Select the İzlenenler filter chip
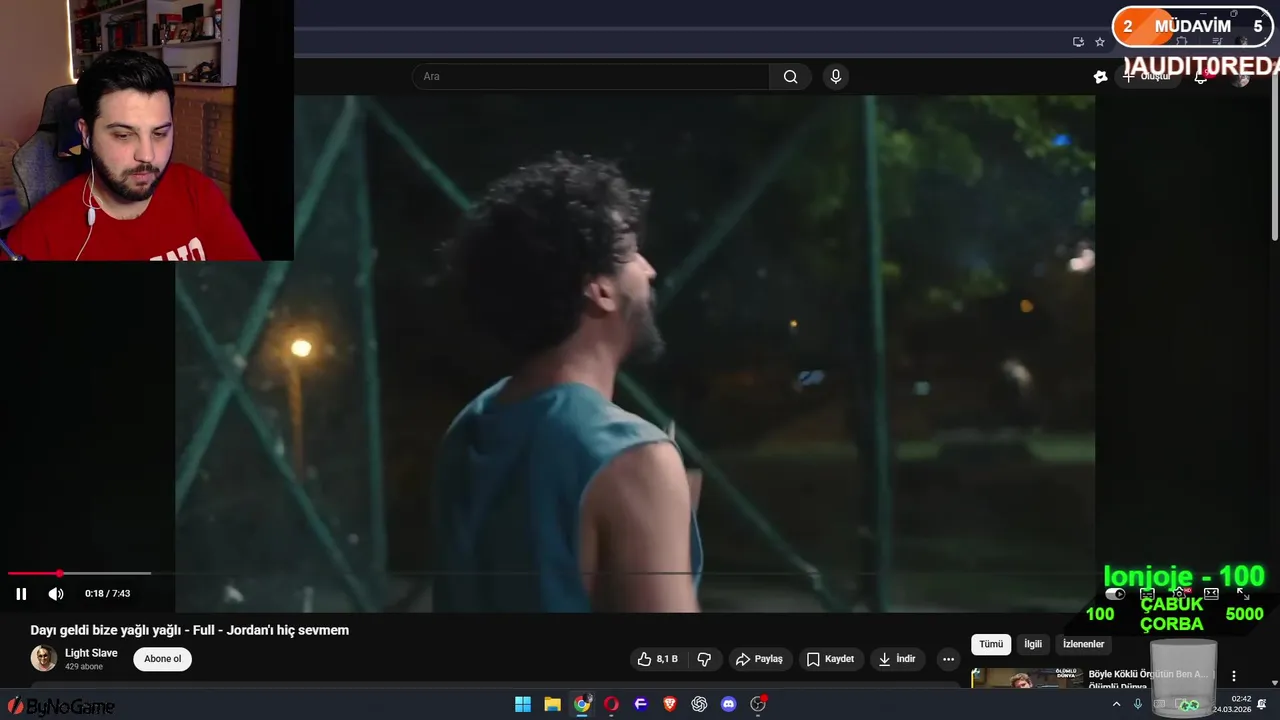Image resolution: width=1280 pixels, height=720 pixels. click(1083, 644)
